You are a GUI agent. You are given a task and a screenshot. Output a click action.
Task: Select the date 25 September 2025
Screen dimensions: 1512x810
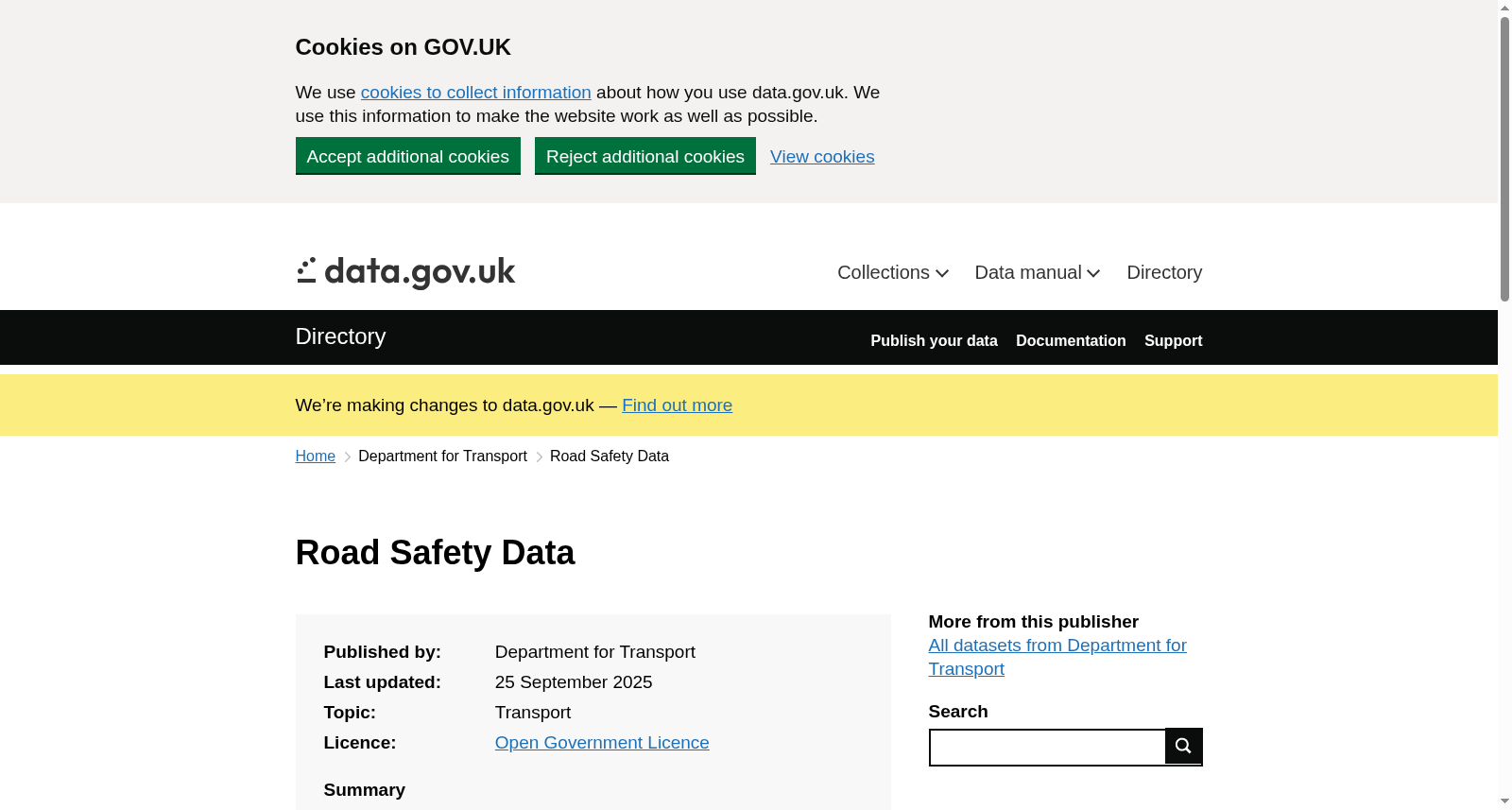click(x=574, y=682)
